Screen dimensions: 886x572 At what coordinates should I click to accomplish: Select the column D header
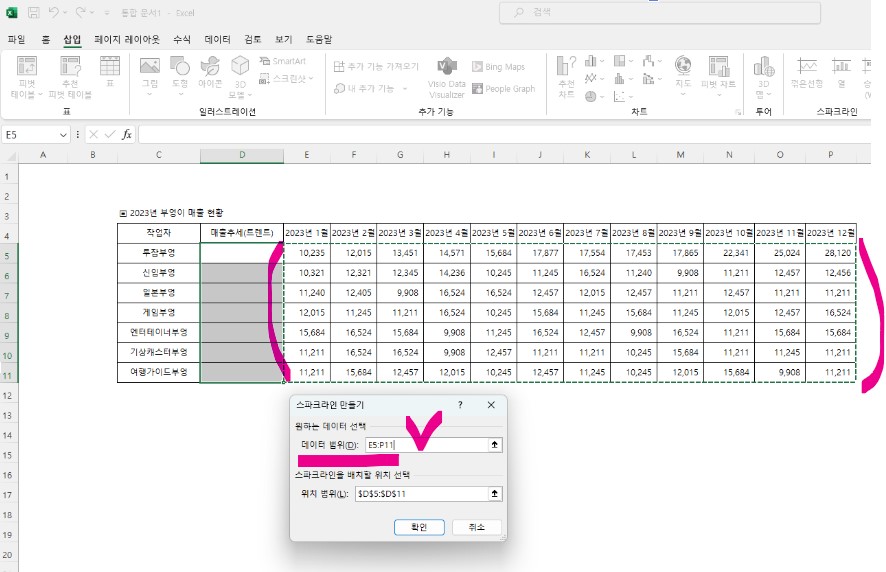coord(242,155)
